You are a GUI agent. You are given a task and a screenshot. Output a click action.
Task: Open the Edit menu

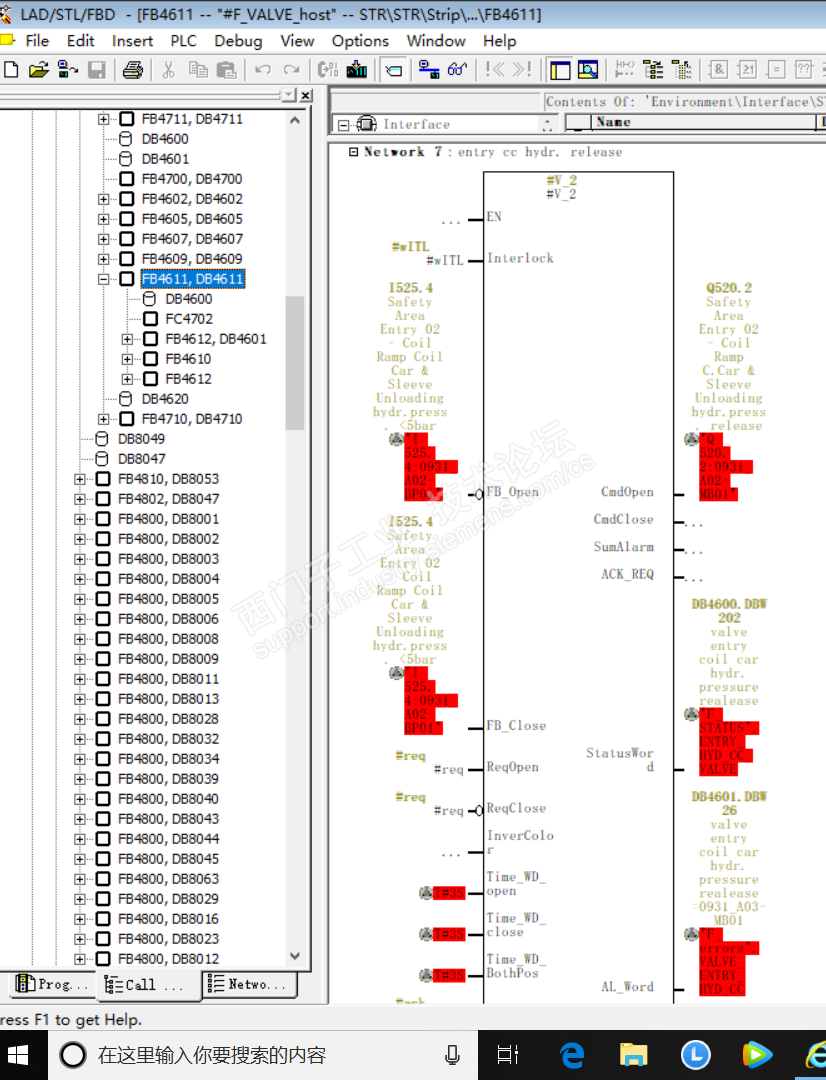[81, 41]
